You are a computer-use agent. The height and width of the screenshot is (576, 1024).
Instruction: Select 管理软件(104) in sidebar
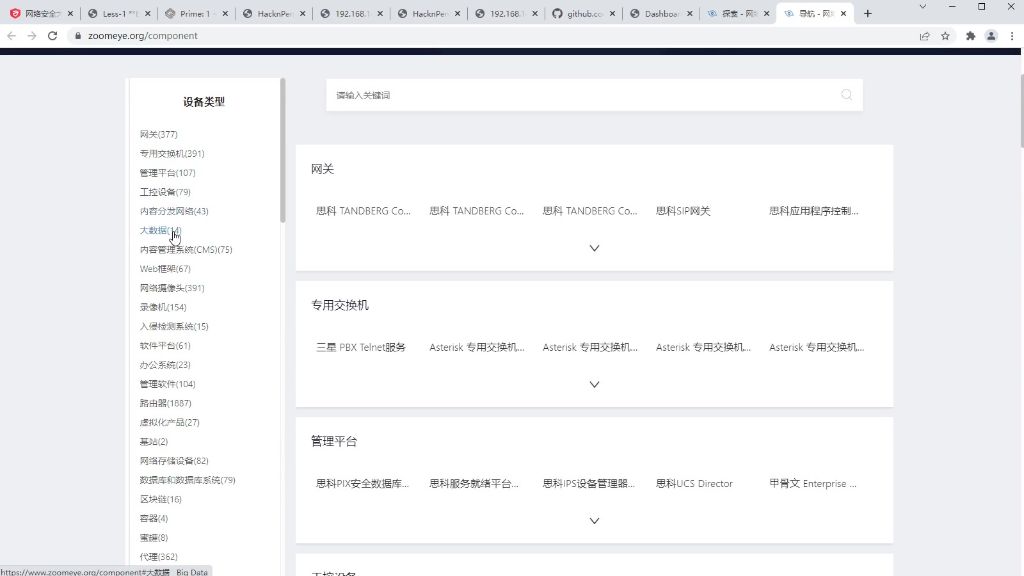coord(167,384)
